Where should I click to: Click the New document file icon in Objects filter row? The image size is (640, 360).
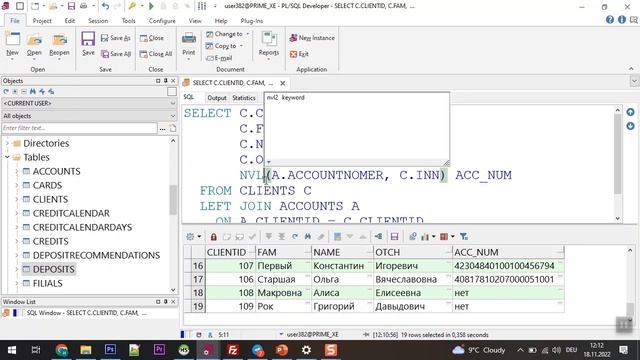point(173,128)
